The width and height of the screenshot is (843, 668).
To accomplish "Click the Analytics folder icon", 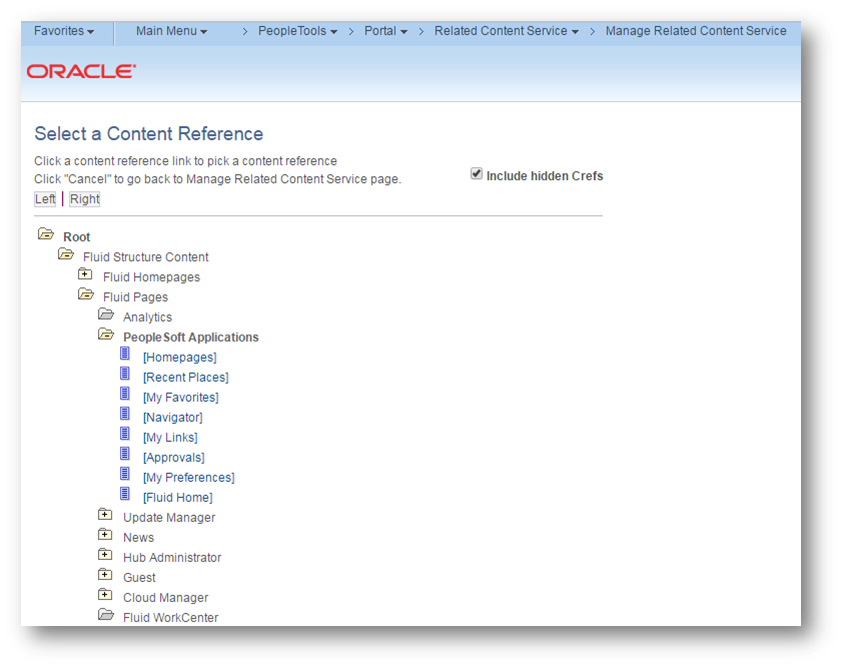I will [x=106, y=314].
